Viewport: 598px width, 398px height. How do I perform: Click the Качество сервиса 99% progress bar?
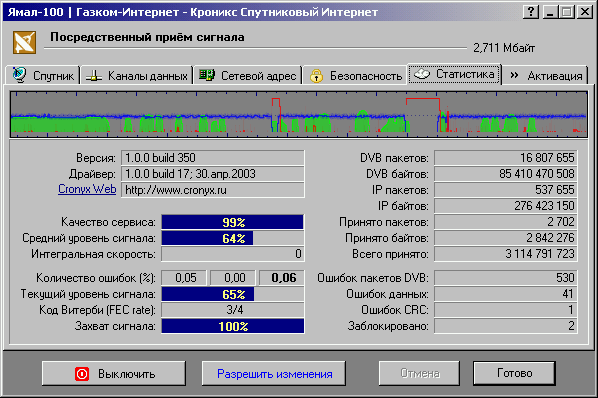point(233,222)
